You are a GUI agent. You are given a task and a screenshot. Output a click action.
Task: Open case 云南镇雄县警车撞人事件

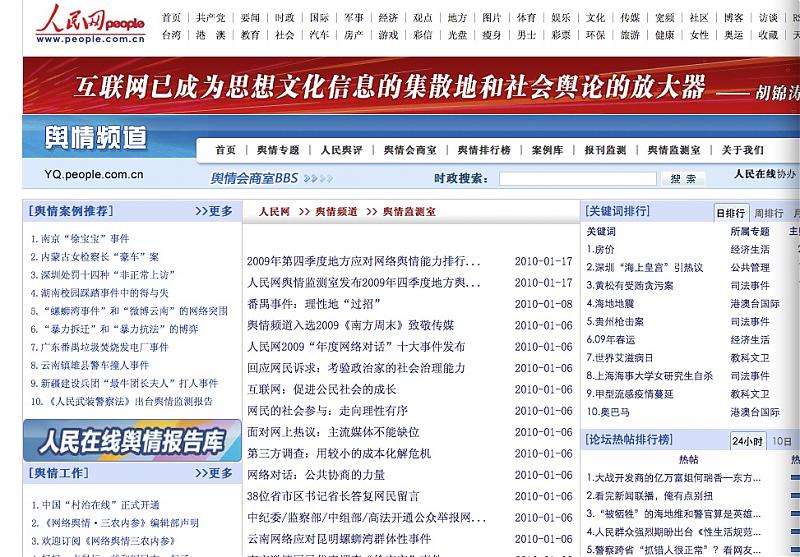pyautogui.click(x=90, y=365)
